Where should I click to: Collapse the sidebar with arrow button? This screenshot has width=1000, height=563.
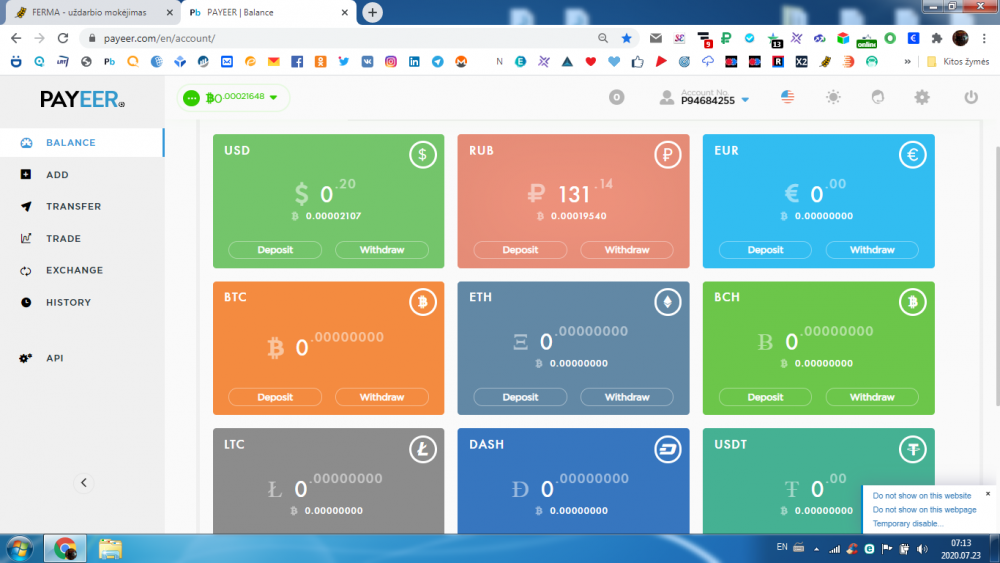point(84,483)
